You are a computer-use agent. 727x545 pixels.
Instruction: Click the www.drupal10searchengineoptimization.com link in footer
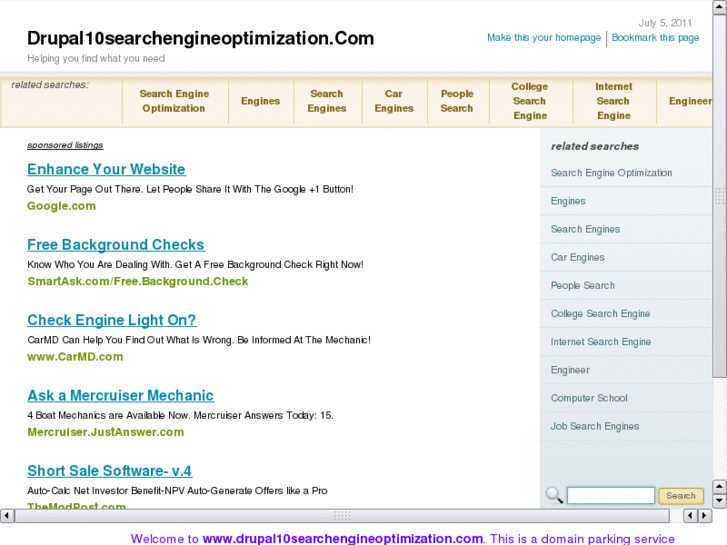coord(343,539)
